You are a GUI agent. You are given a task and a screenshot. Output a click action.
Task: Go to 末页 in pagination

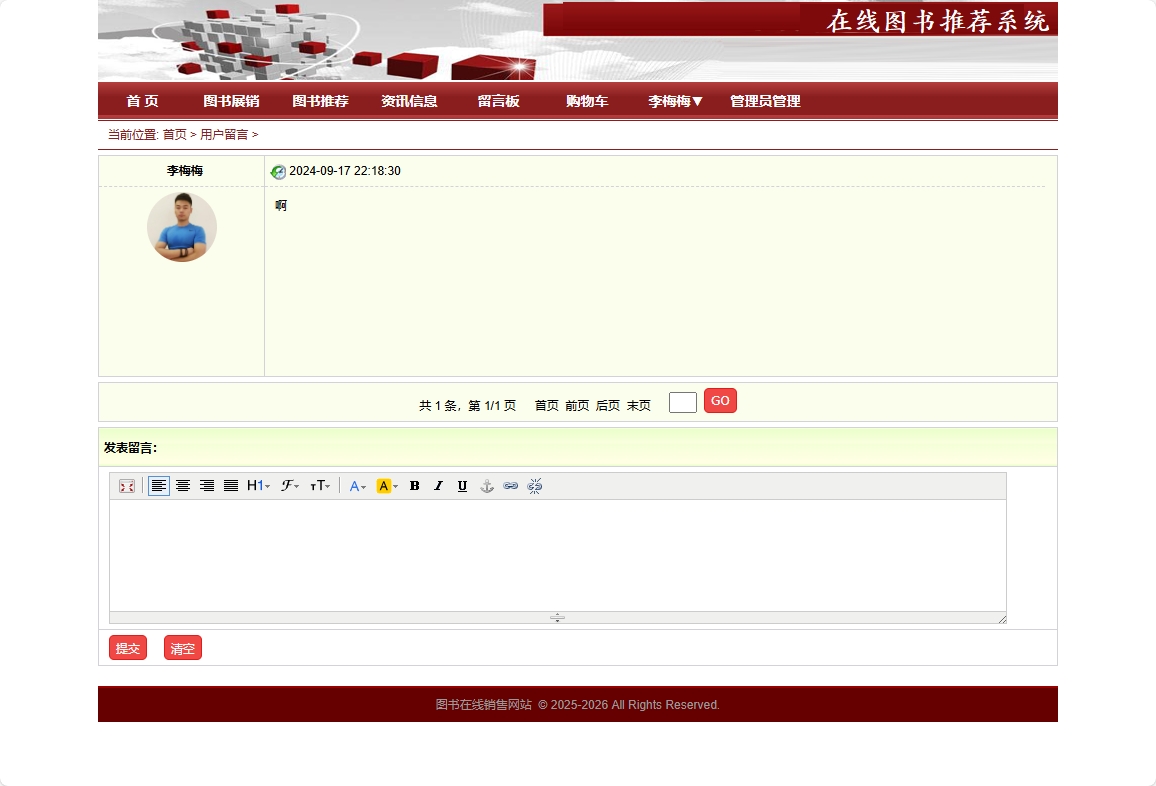tap(638, 406)
